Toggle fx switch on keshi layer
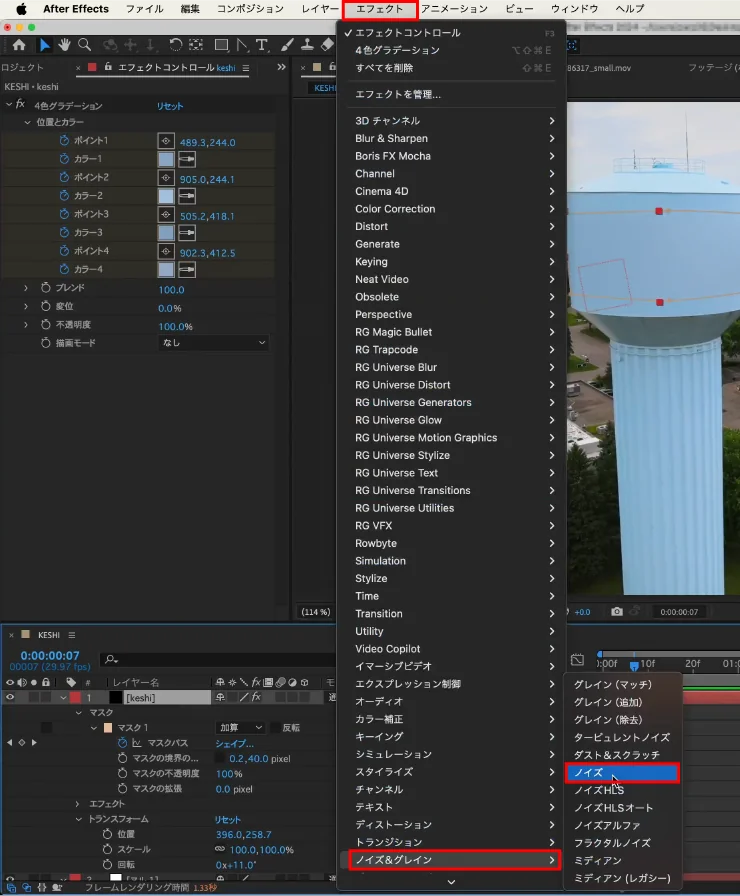 pyautogui.click(x=256, y=697)
